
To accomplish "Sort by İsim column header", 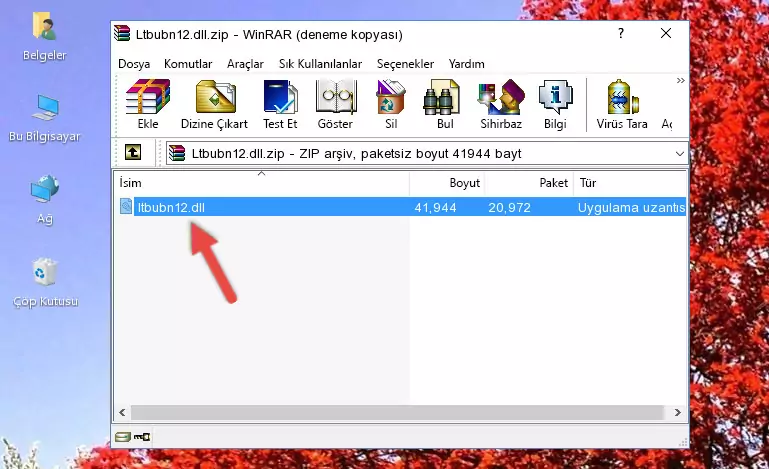I will (262, 182).
